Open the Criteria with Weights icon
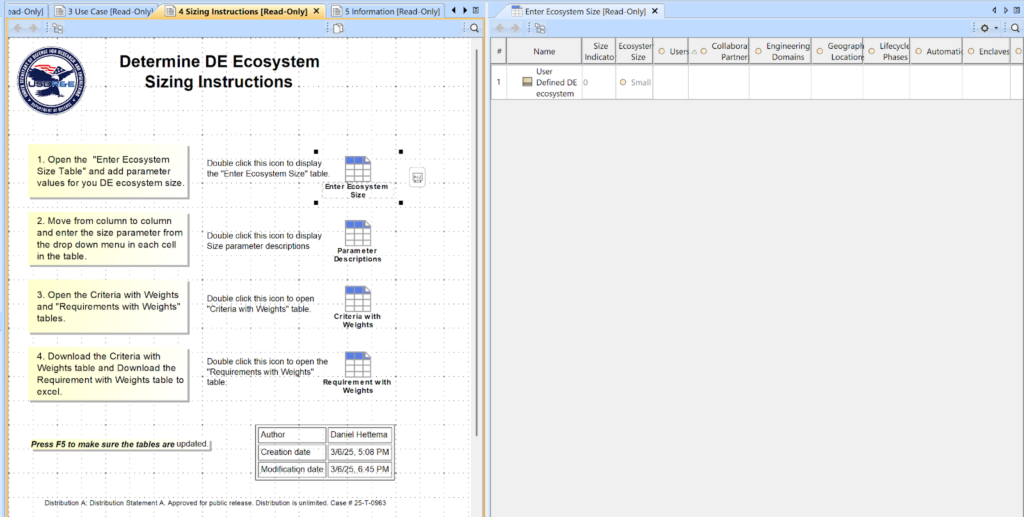This screenshot has width=1024, height=517. 357,298
